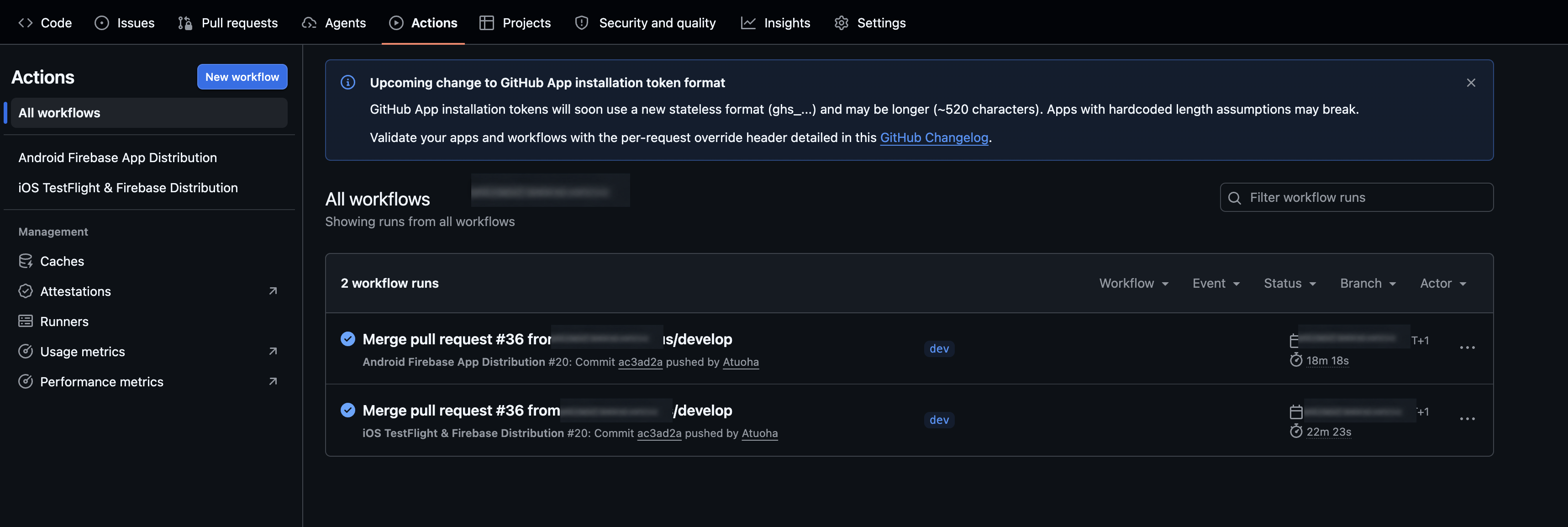Click the Code angle brackets icon
1568x527 pixels.
tap(26, 22)
